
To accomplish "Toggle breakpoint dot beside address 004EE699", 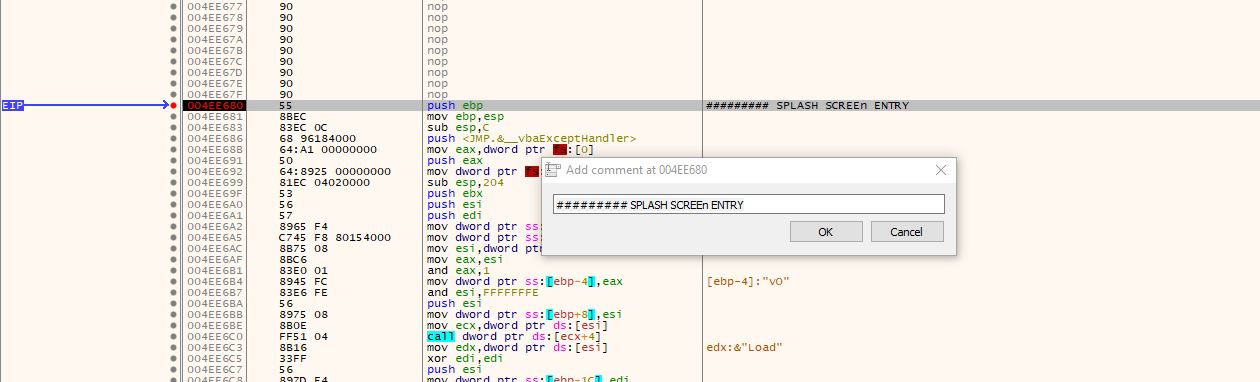I will coord(174,182).
